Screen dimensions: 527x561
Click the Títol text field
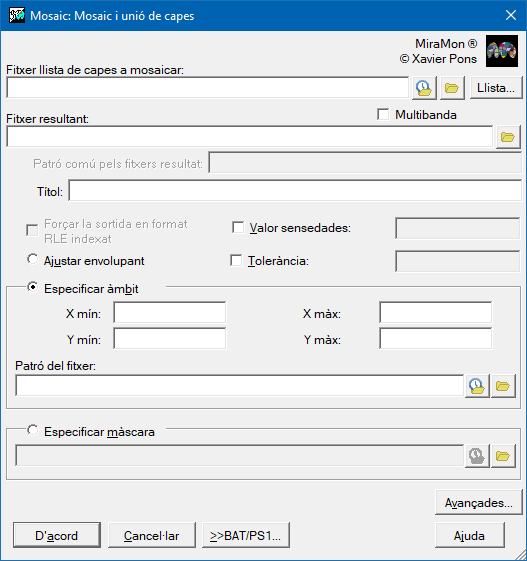[295, 191]
